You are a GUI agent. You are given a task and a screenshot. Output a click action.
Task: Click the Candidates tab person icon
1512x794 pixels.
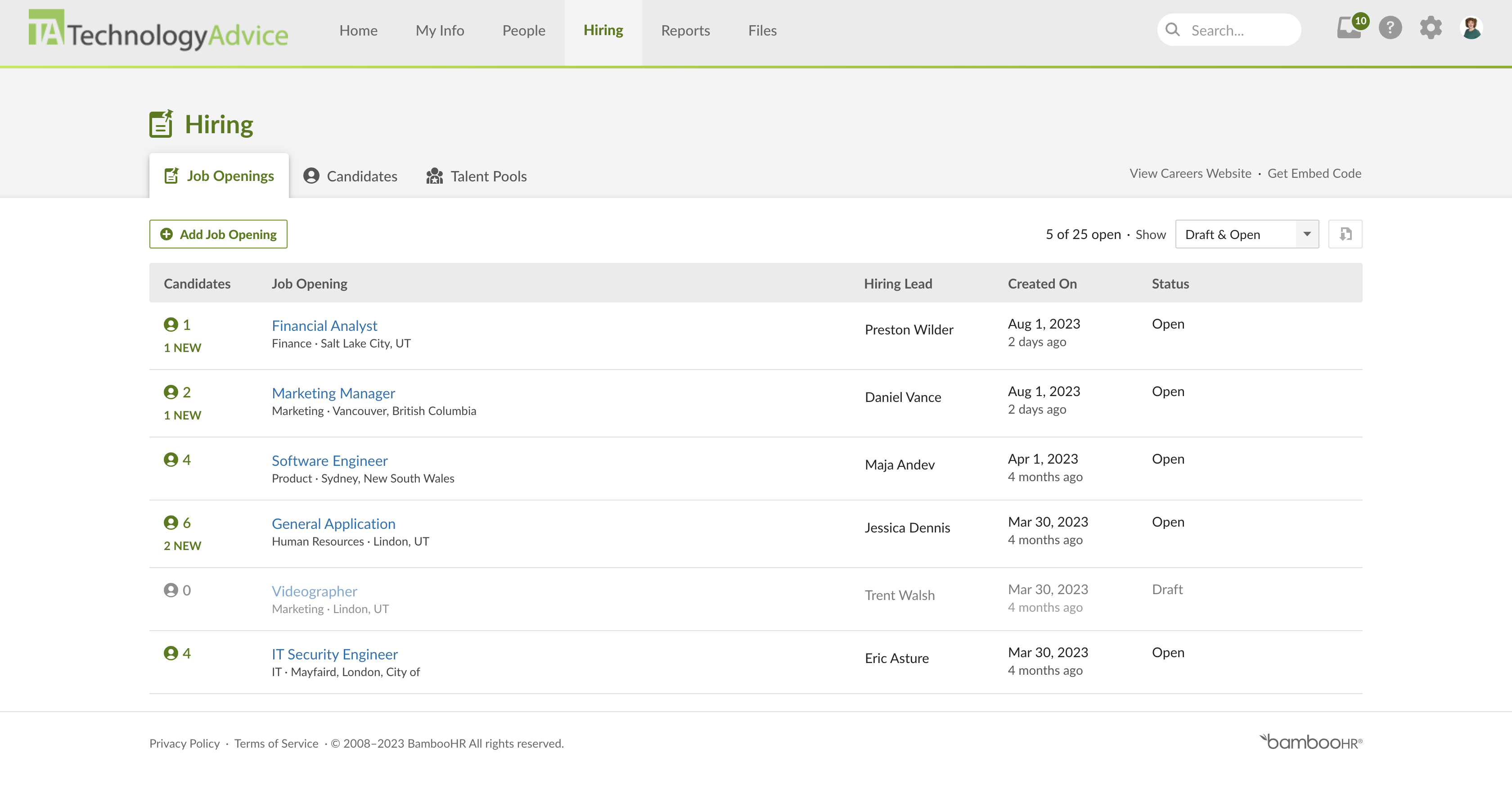pos(311,176)
